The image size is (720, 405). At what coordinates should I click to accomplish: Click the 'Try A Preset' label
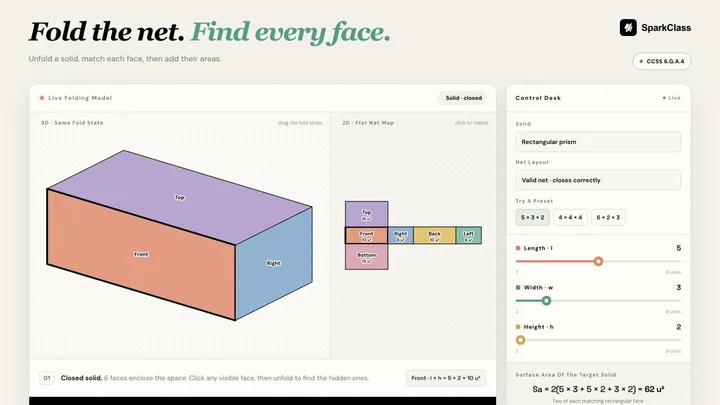point(534,201)
